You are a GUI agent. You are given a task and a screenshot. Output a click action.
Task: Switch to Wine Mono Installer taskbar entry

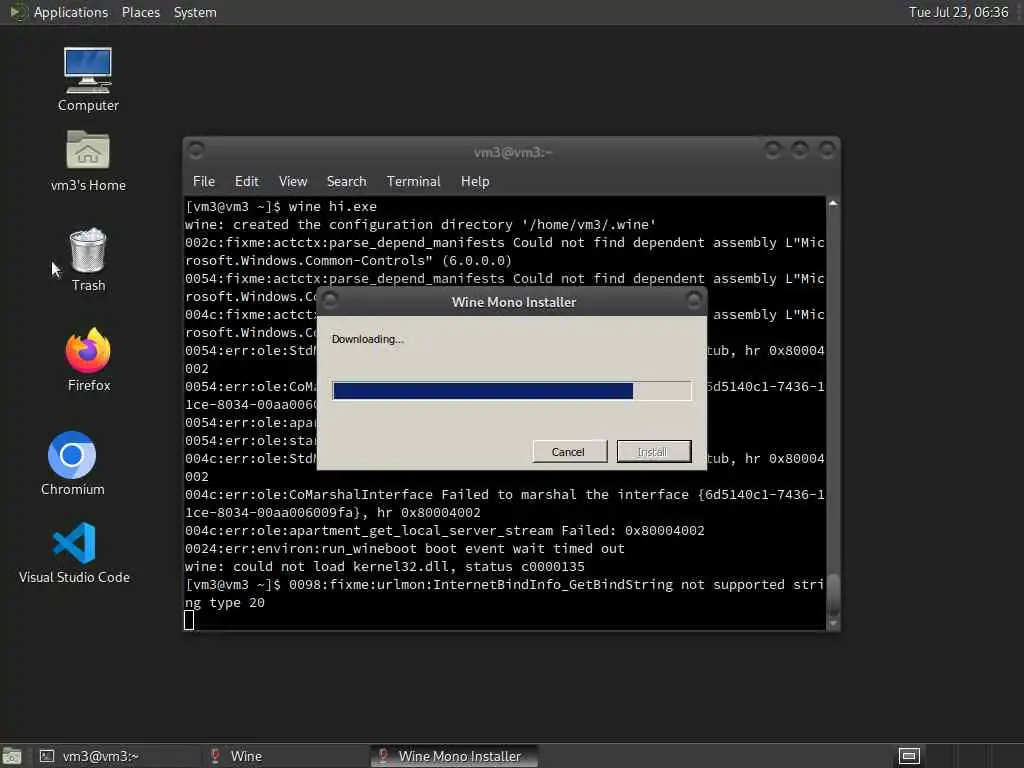[x=453, y=756]
